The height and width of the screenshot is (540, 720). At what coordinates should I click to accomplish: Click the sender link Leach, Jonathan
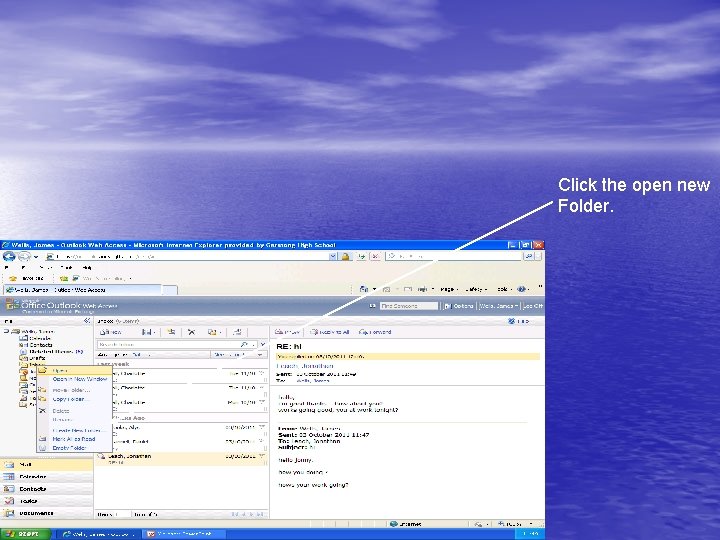(x=305, y=366)
